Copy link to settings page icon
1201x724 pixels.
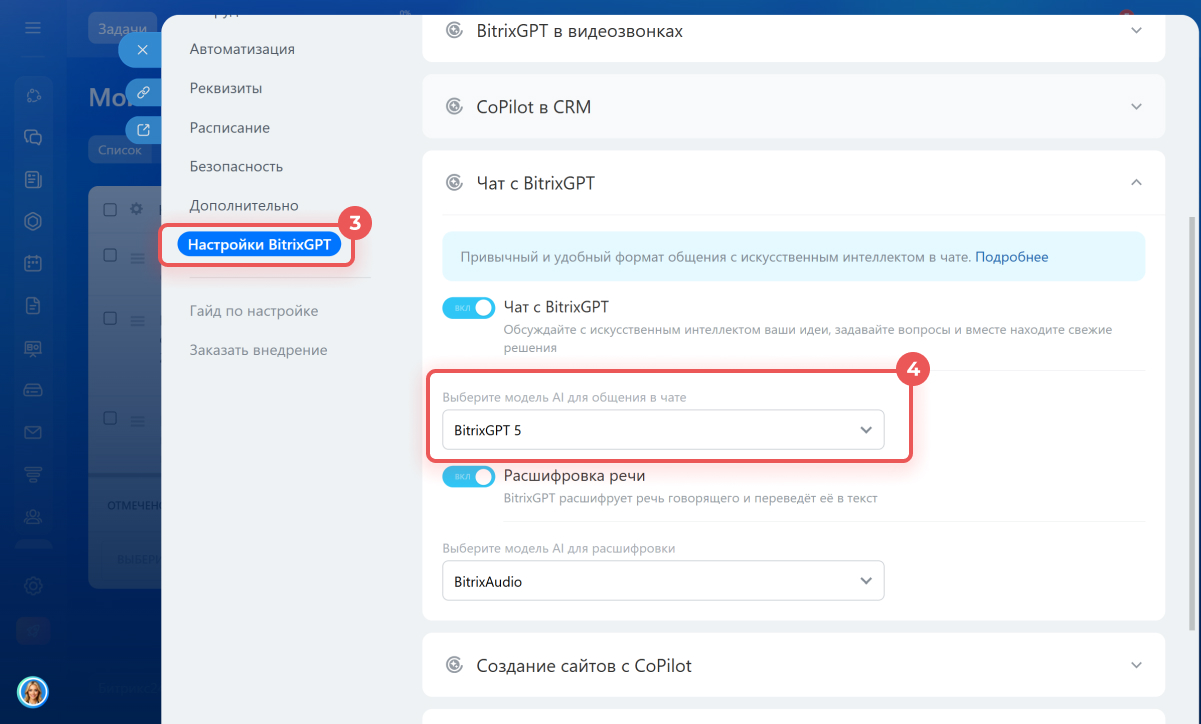pos(143,92)
